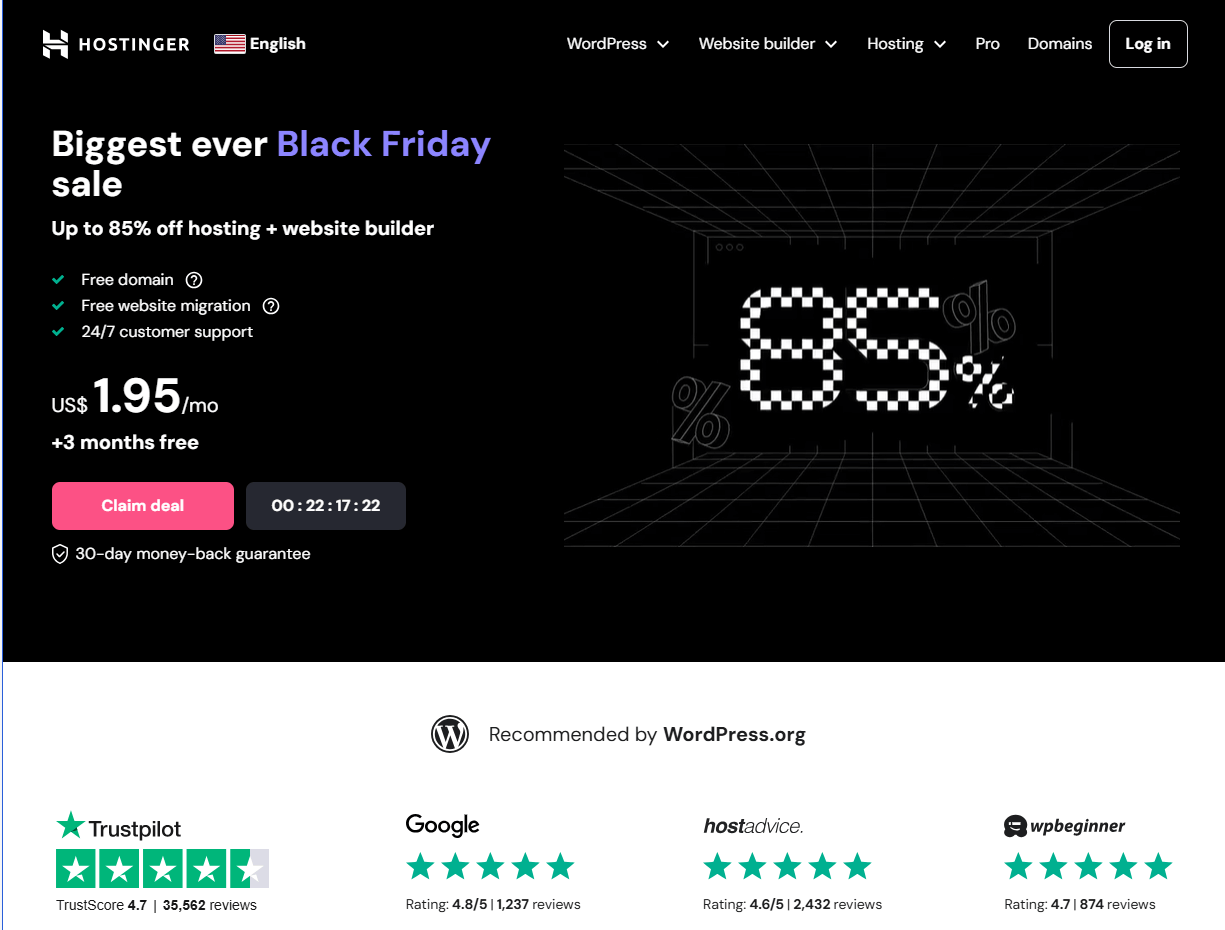Click the Google reviews logo
Viewport: 1225px width, 930px height.
[442, 825]
